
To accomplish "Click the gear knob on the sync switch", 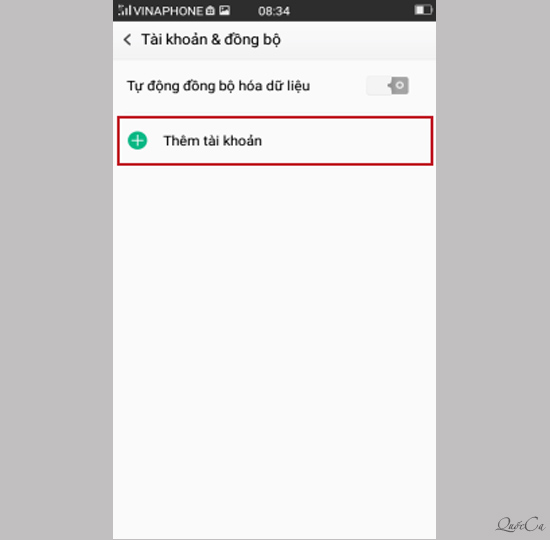I will 398,86.
